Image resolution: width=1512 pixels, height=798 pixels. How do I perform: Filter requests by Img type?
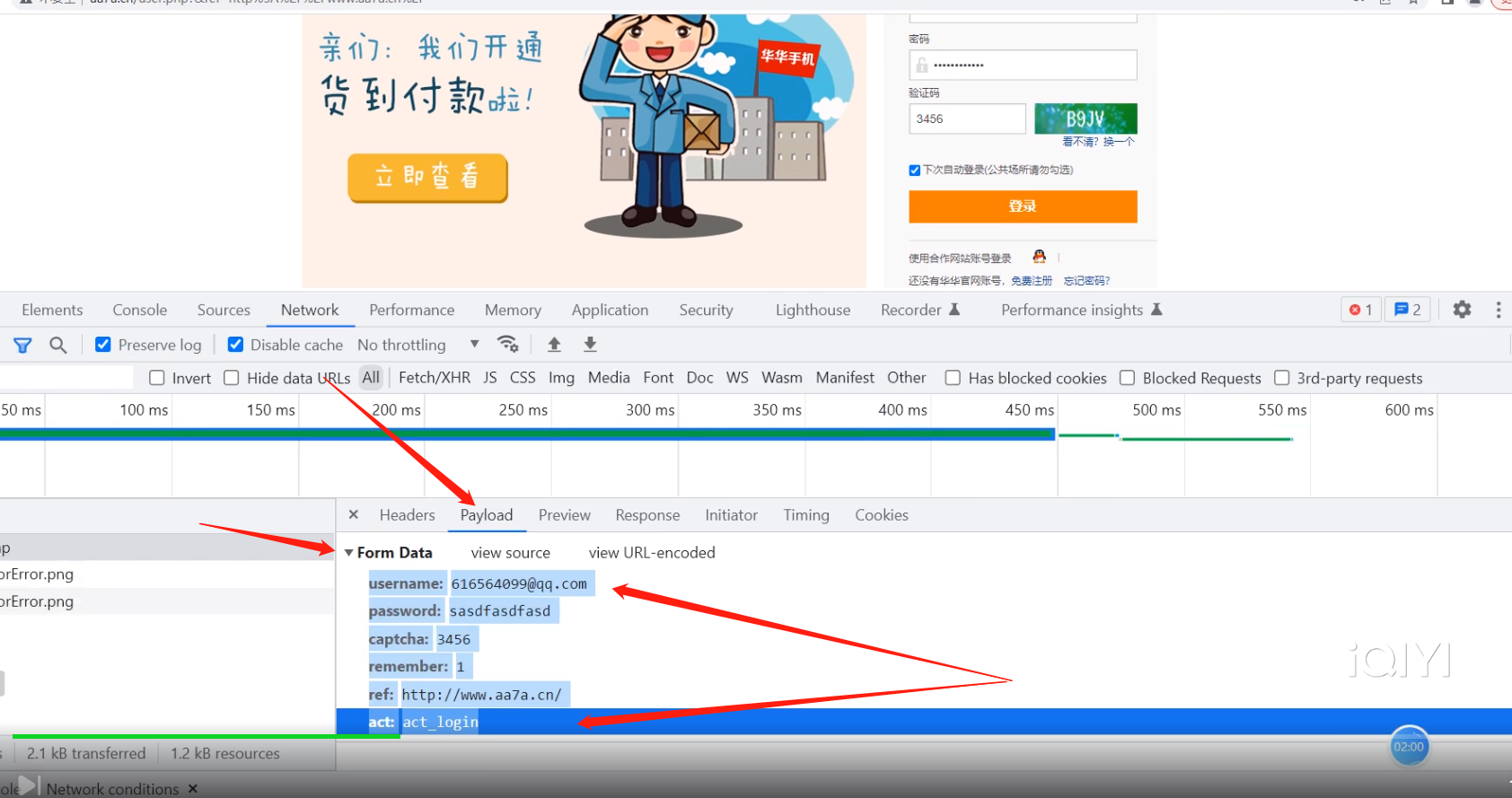561,378
